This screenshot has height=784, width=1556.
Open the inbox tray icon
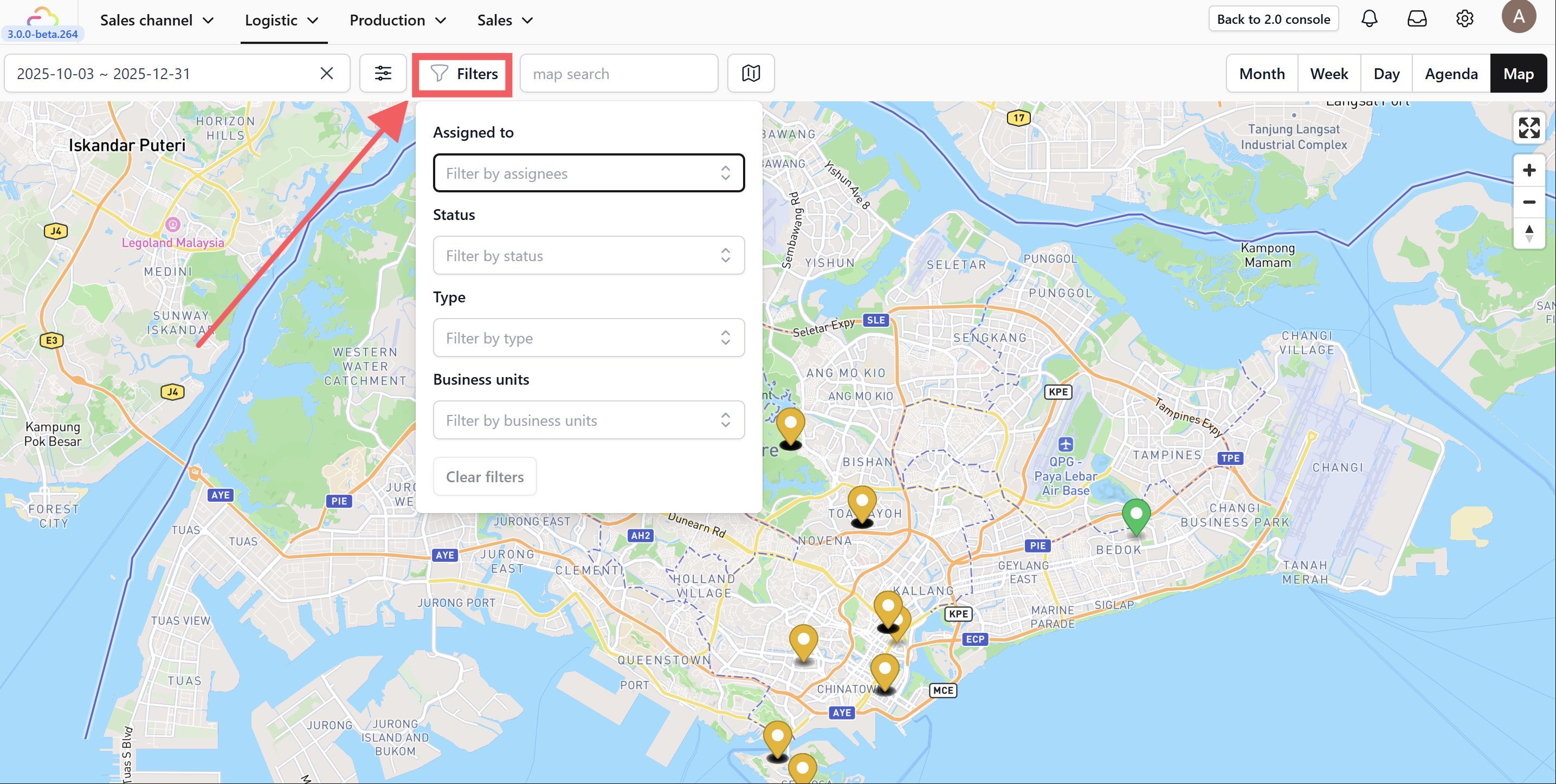tap(1417, 19)
